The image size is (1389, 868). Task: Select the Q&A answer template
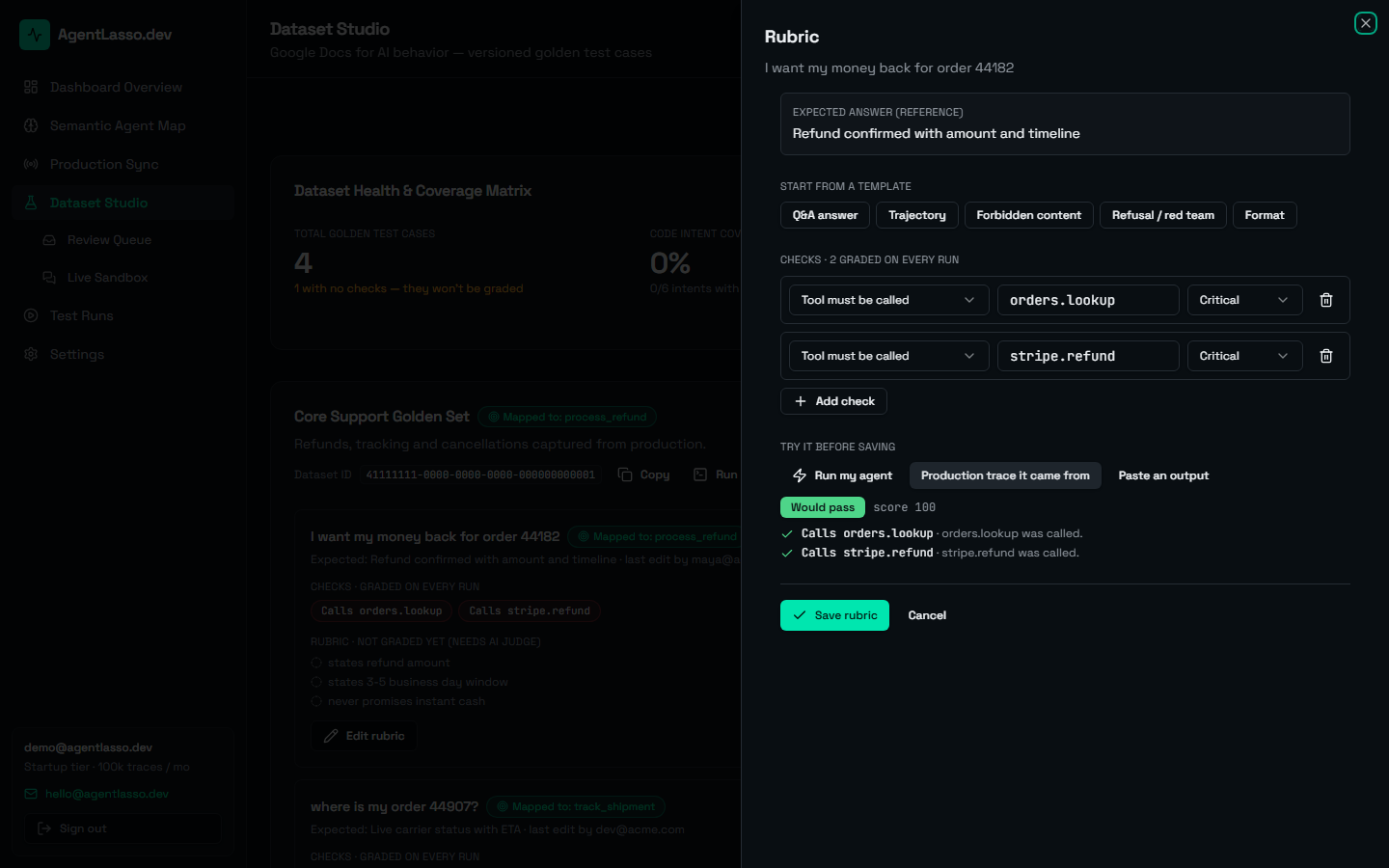[x=825, y=215]
